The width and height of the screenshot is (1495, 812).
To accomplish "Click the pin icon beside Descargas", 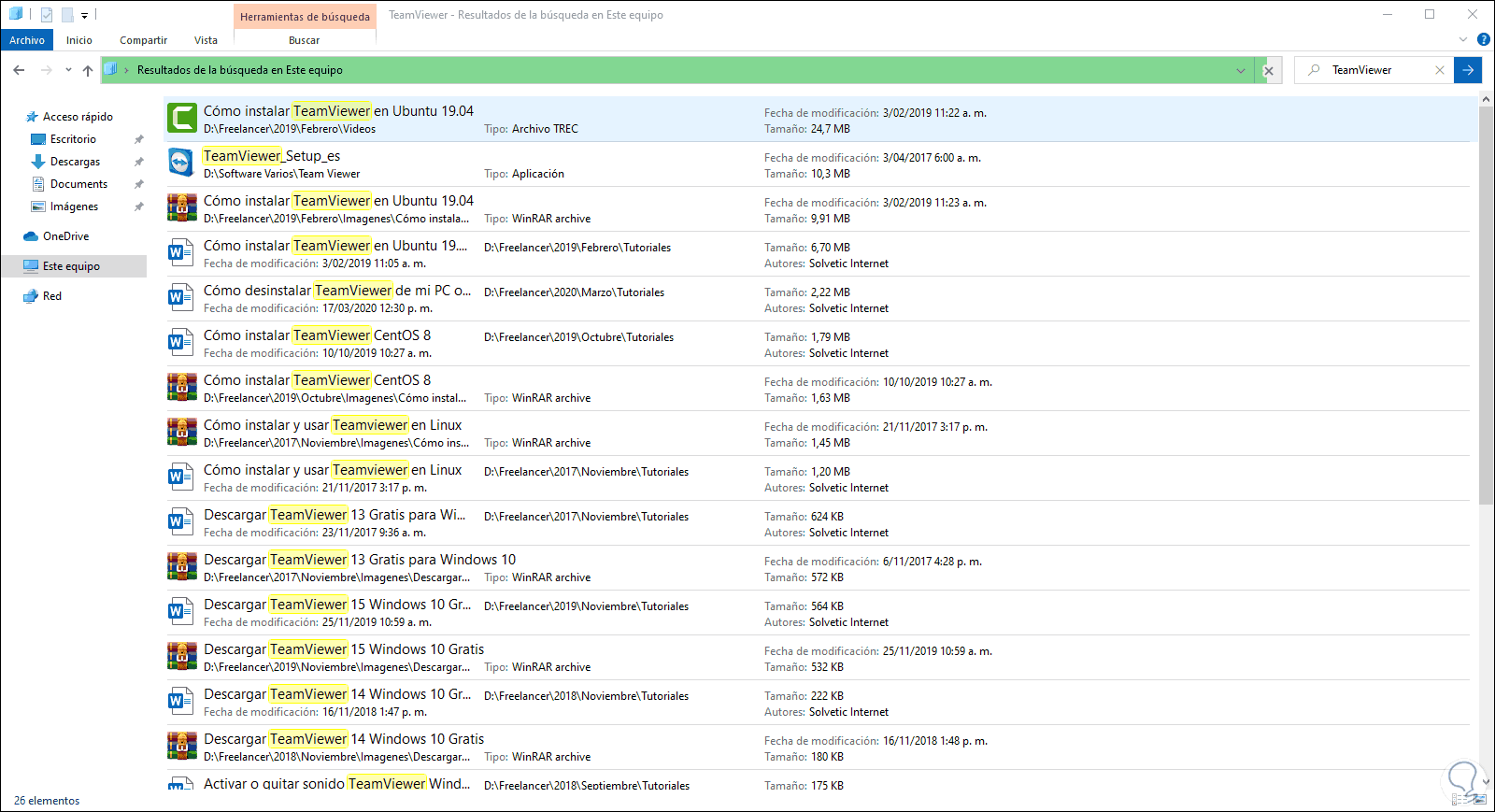I will point(138,162).
